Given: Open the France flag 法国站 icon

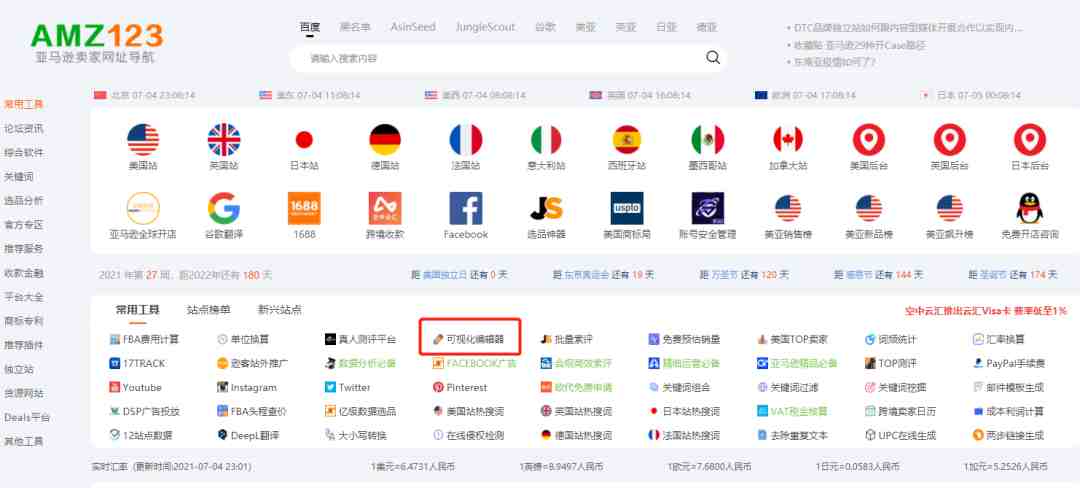Looking at the screenshot, I should point(466,140).
